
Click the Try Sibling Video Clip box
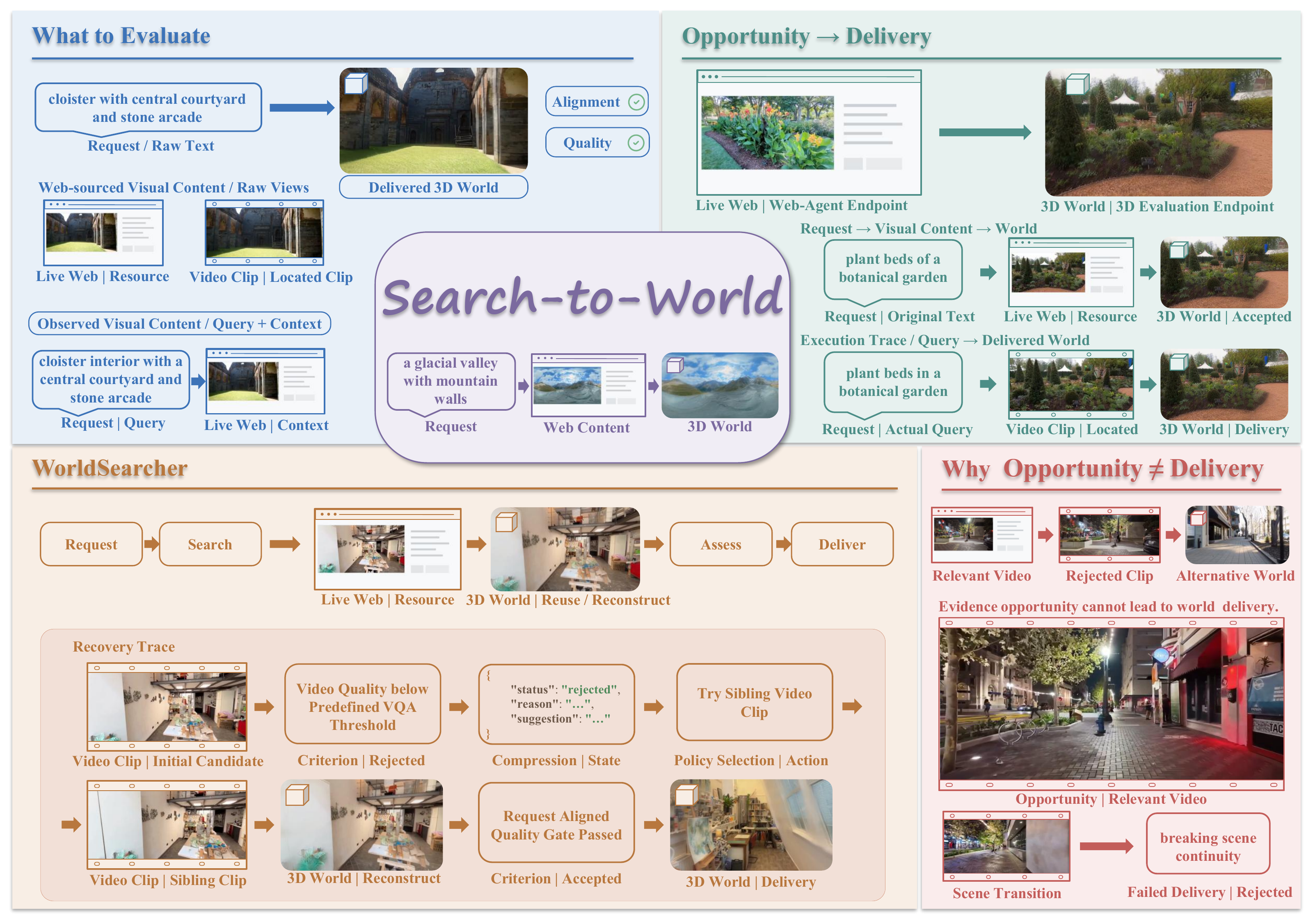(754, 702)
